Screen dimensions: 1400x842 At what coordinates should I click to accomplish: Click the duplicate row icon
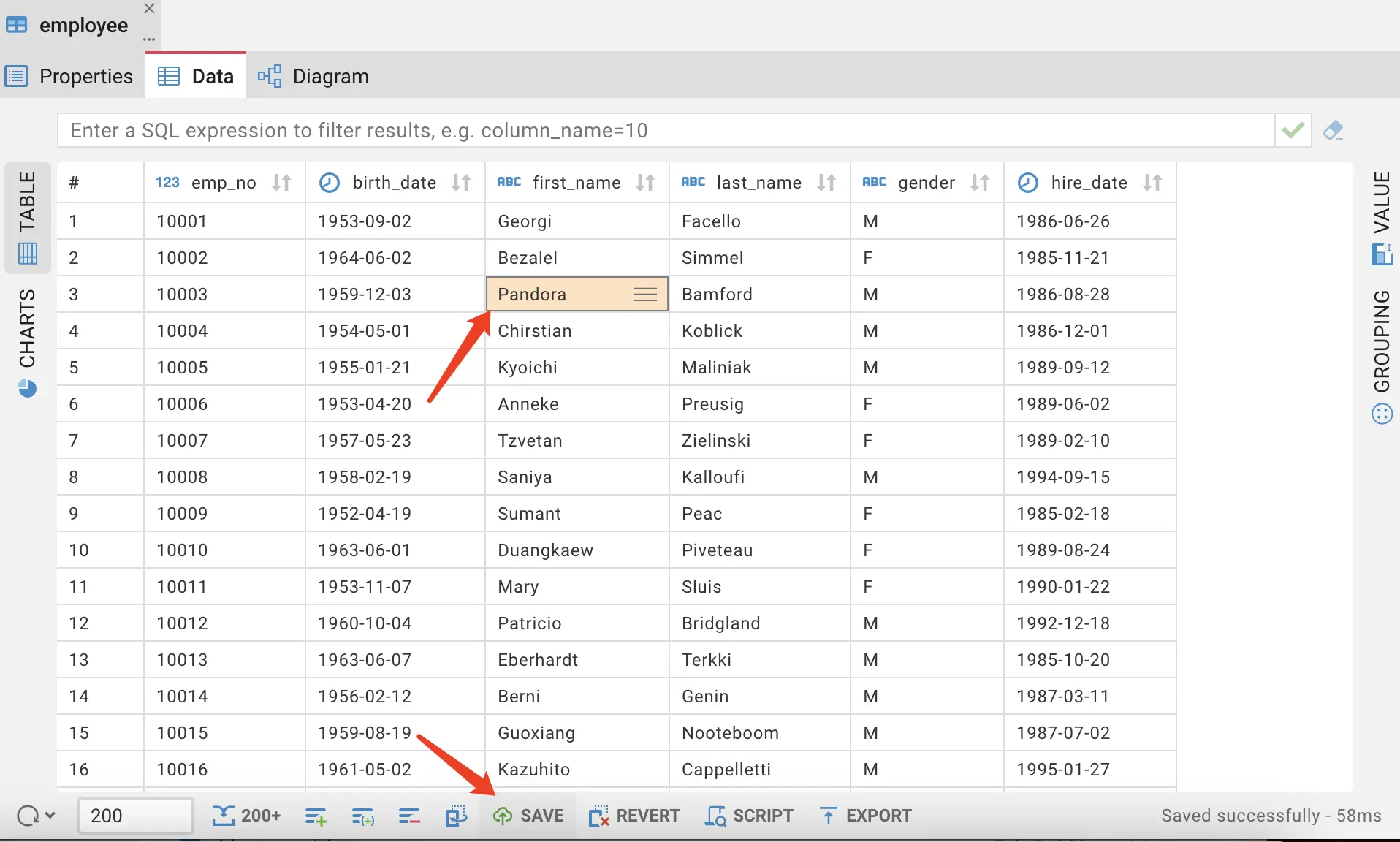(362, 816)
